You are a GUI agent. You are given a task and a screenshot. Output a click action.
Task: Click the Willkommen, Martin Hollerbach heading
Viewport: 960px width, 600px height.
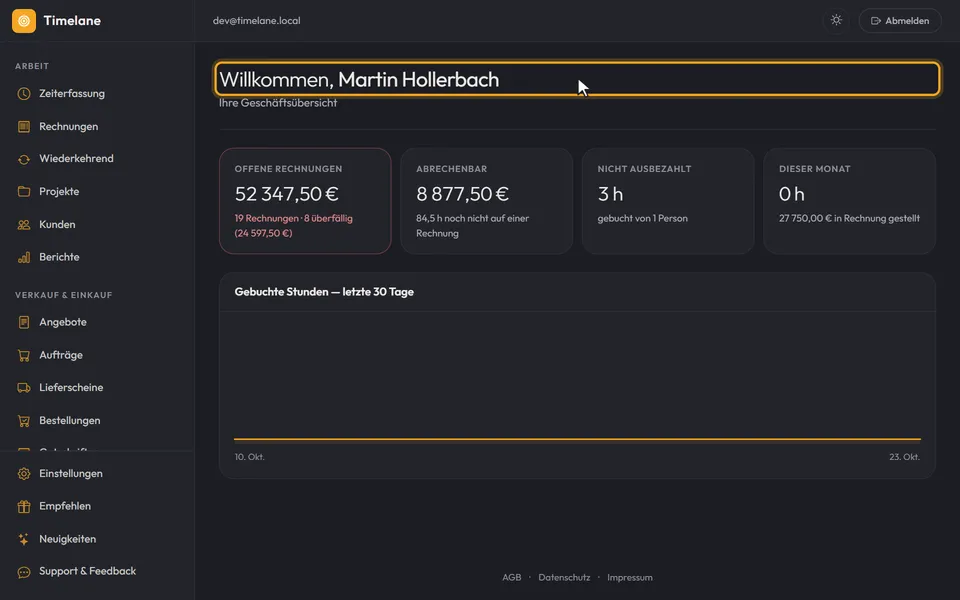pyautogui.click(x=359, y=80)
